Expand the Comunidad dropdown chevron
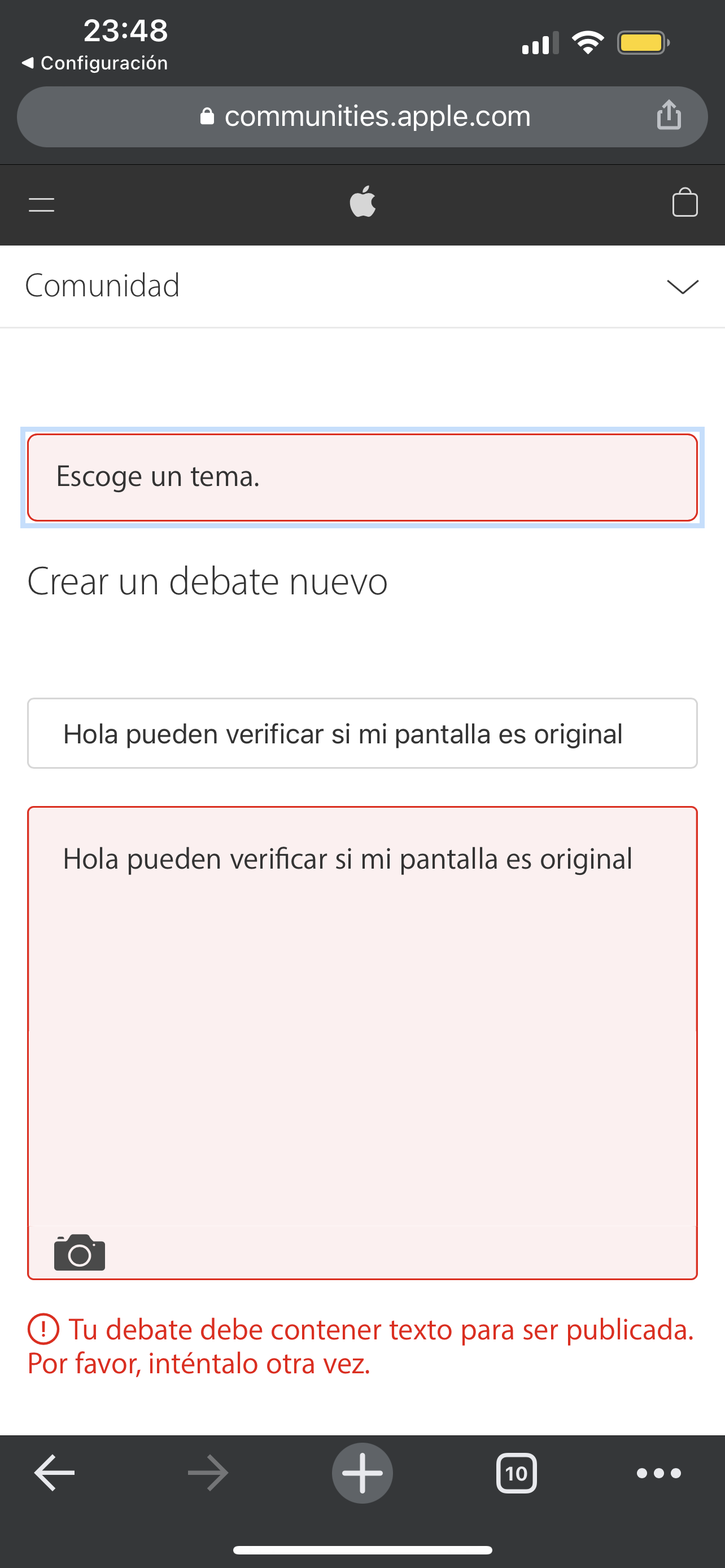Viewport: 725px width, 1568px height. tap(683, 286)
